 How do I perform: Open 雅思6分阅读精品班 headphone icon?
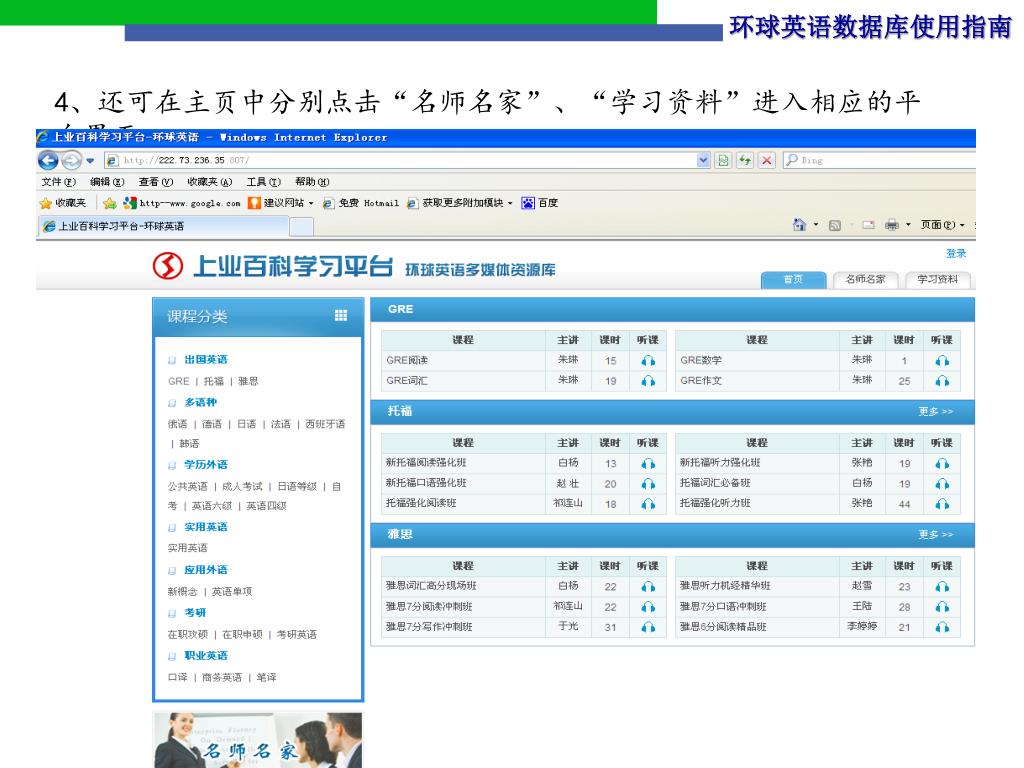[x=942, y=627]
